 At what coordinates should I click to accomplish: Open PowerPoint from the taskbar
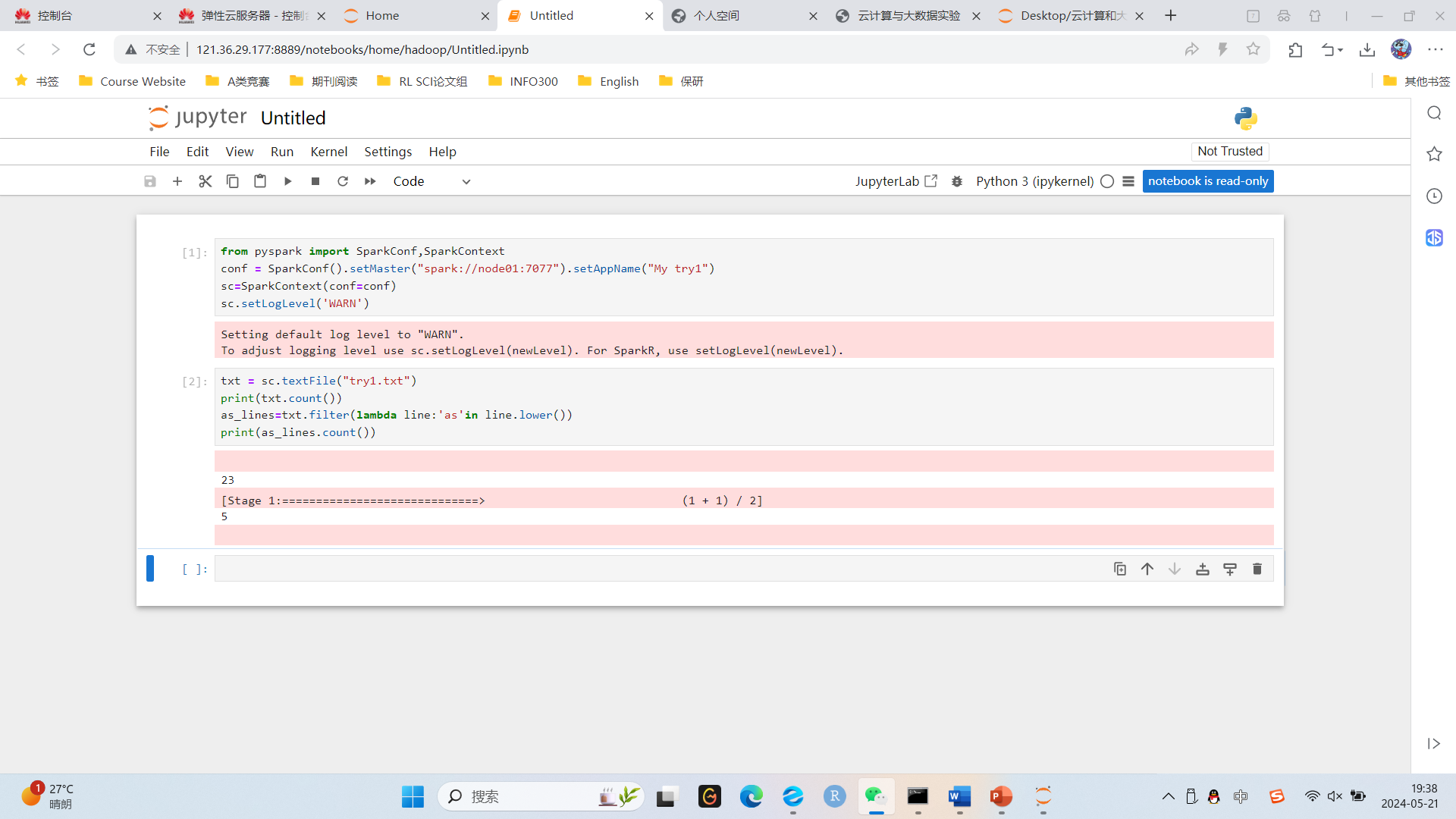point(1001,796)
